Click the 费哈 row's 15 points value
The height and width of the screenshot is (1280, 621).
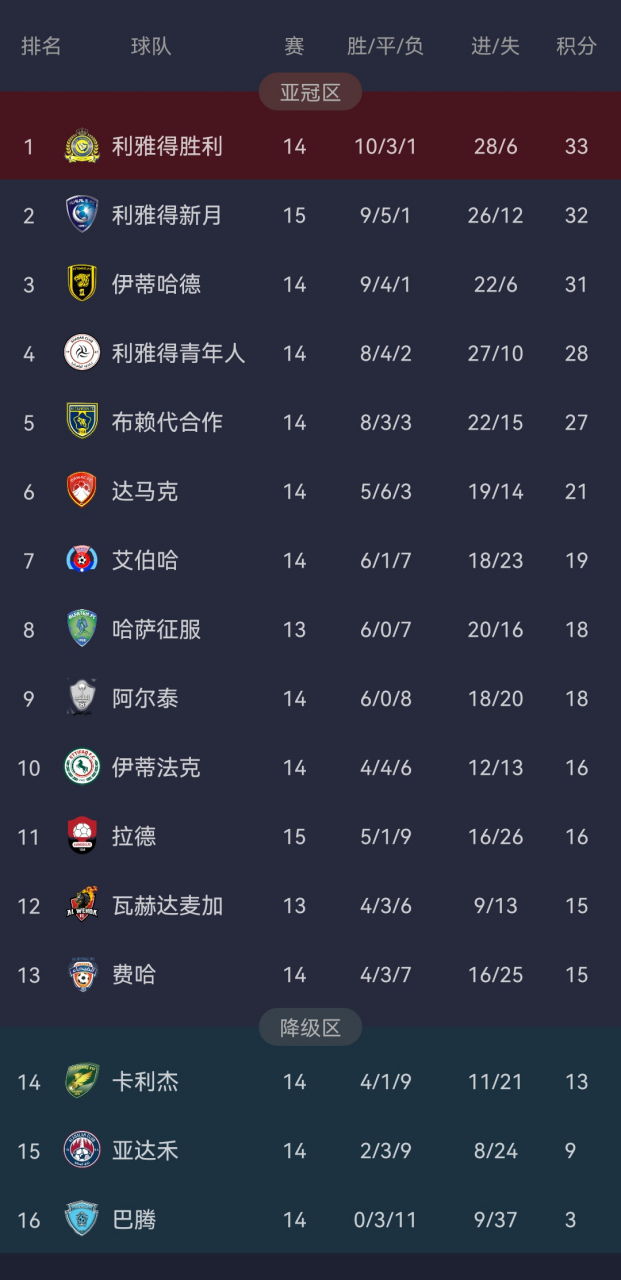coord(576,974)
